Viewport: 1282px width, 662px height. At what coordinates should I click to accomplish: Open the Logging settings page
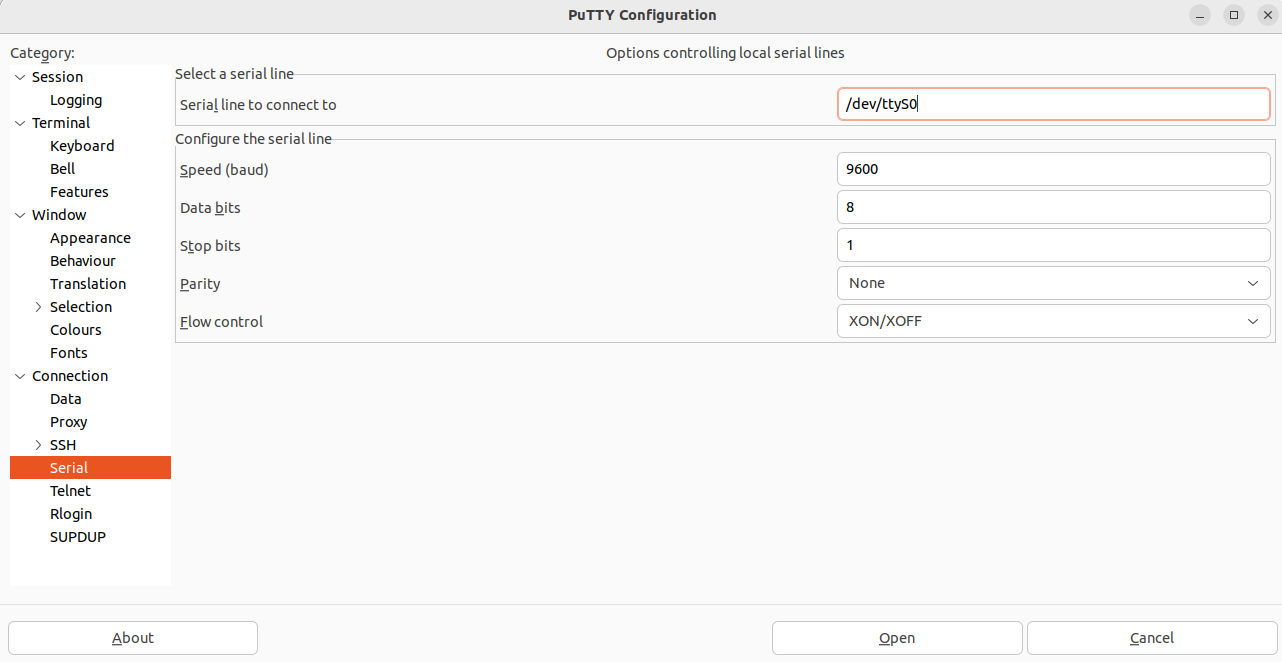coord(76,100)
